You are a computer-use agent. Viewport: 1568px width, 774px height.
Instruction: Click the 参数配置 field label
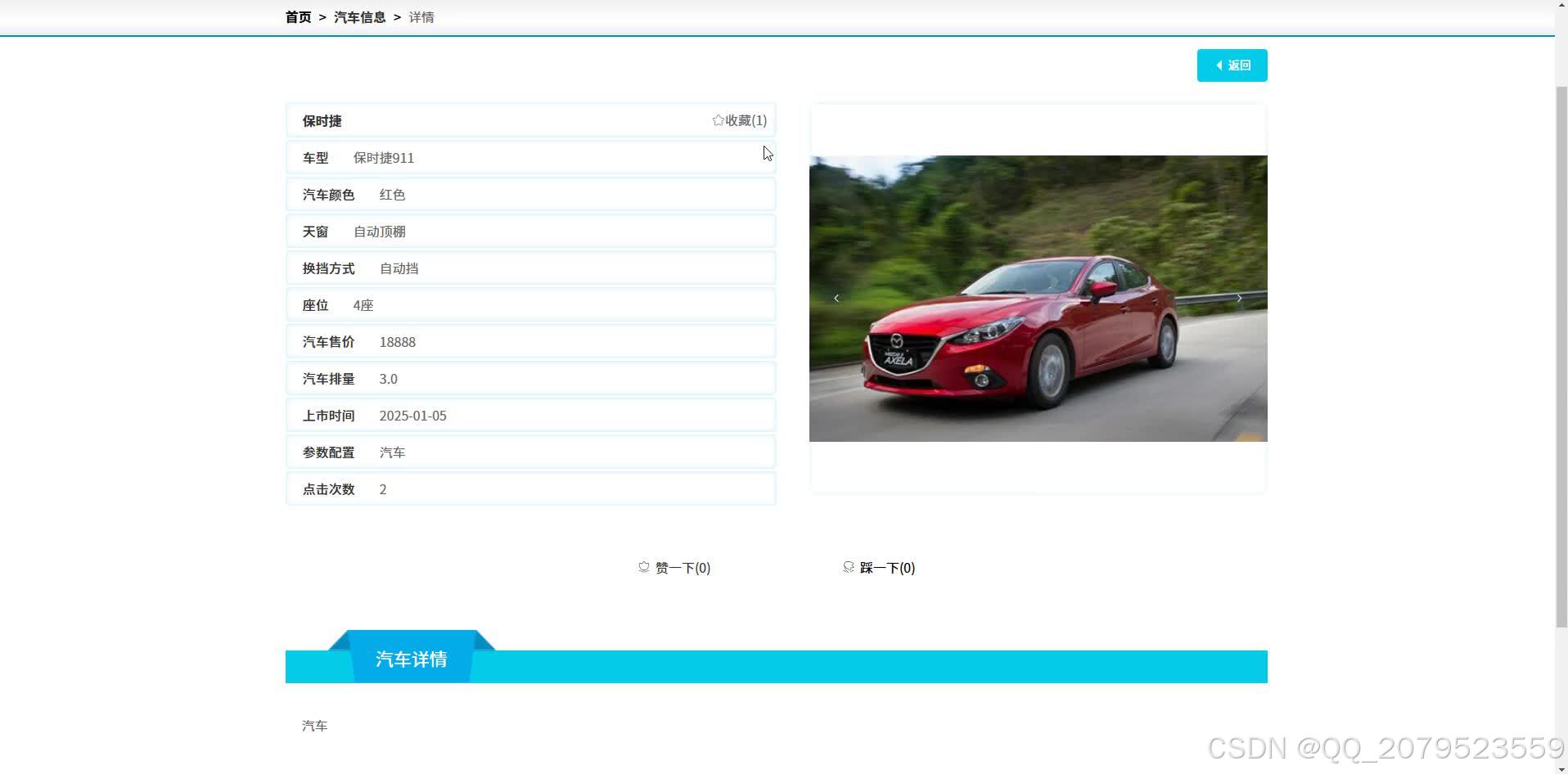pos(328,452)
